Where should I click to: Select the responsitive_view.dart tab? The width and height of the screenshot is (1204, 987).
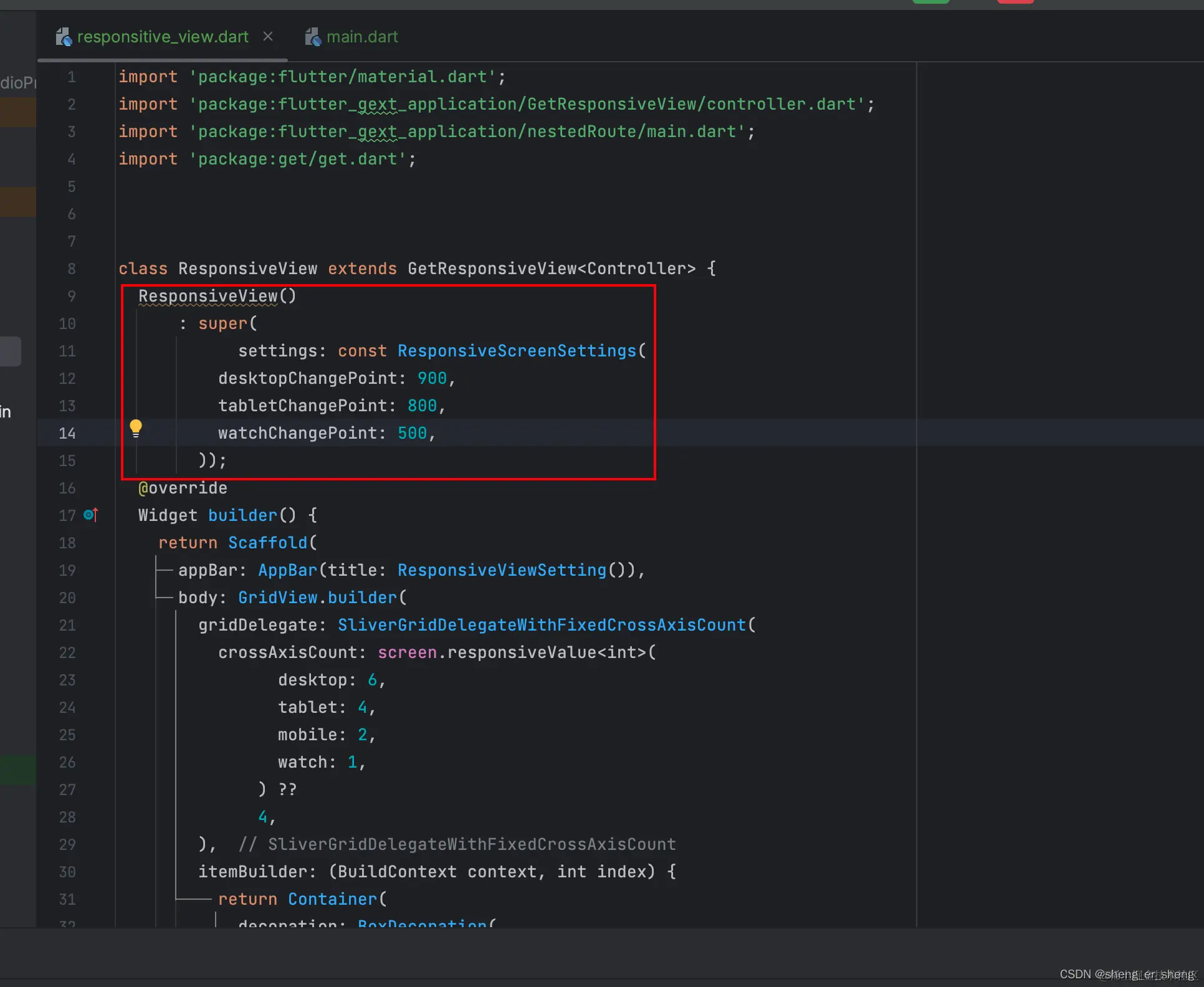coord(162,37)
